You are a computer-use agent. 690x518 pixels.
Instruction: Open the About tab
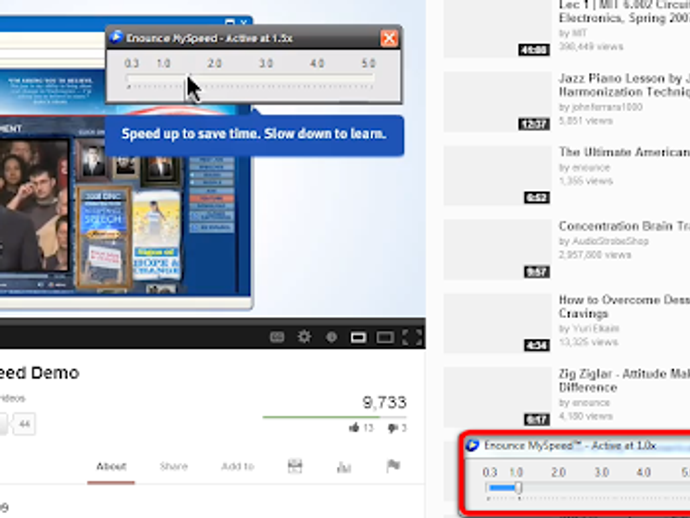[x=111, y=467]
